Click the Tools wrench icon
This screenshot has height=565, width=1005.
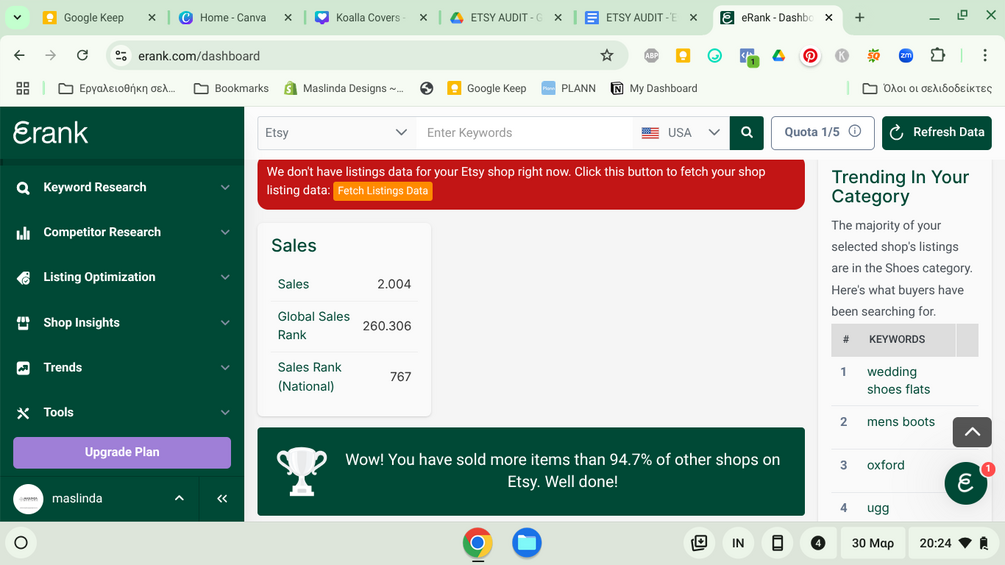[23, 413]
